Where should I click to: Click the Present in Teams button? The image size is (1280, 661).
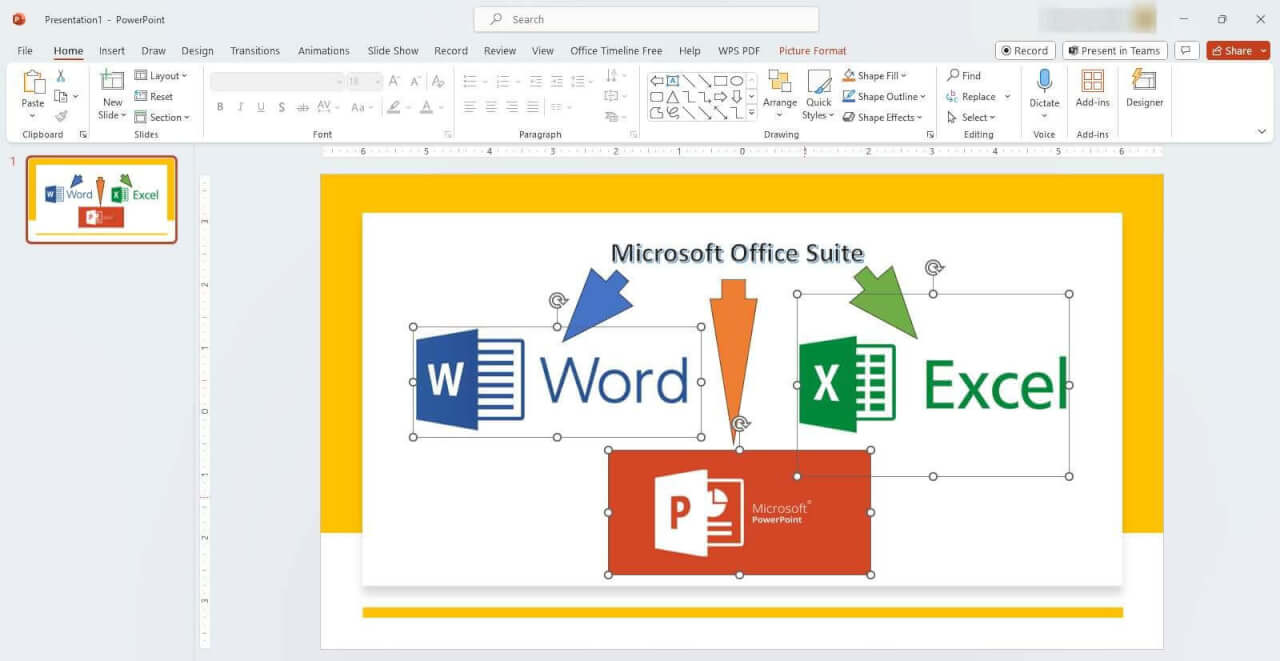[1115, 51]
